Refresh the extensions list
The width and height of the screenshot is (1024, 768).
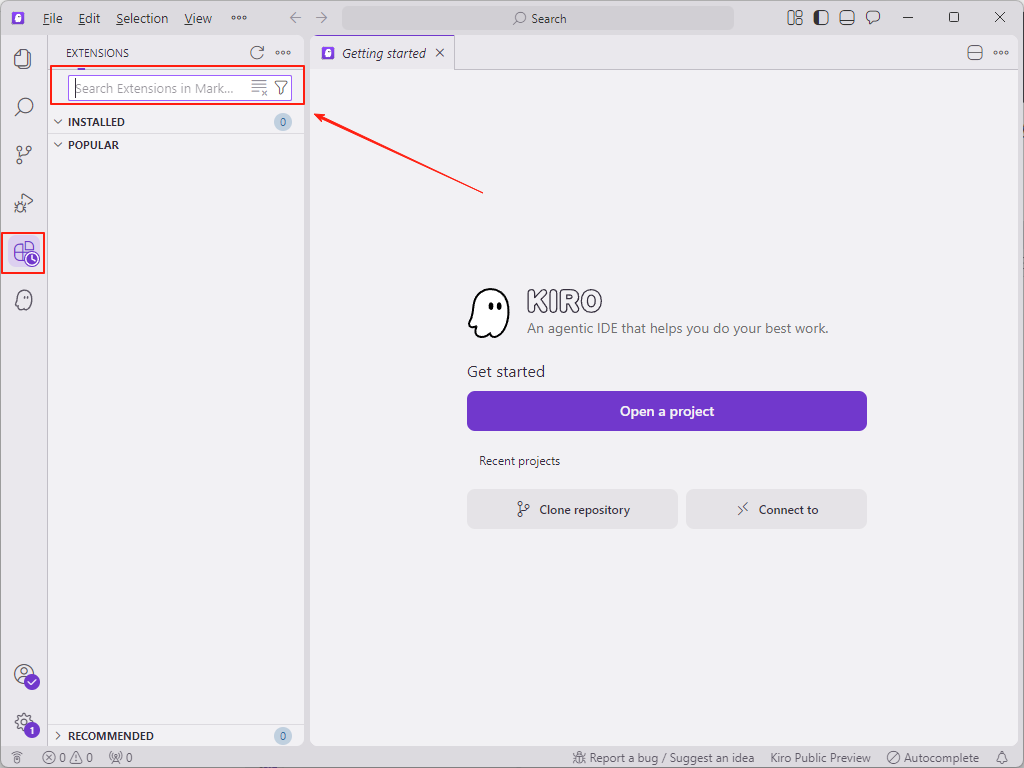click(x=257, y=53)
